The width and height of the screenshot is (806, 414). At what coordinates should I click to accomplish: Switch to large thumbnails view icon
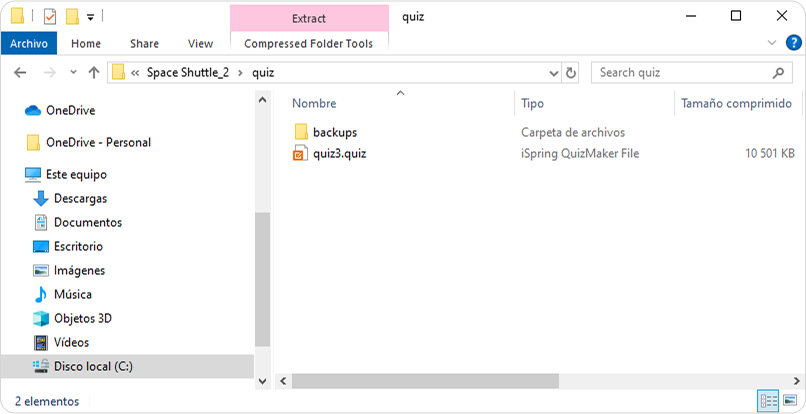tap(790, 400)
